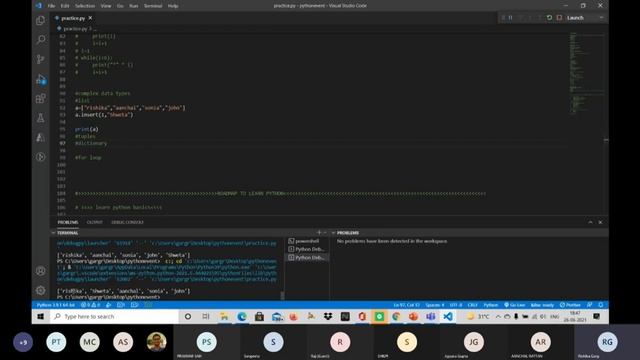The image size is (640, 360).
Task: Open the Explorer view in activity bar
Action: pos(40,20)
